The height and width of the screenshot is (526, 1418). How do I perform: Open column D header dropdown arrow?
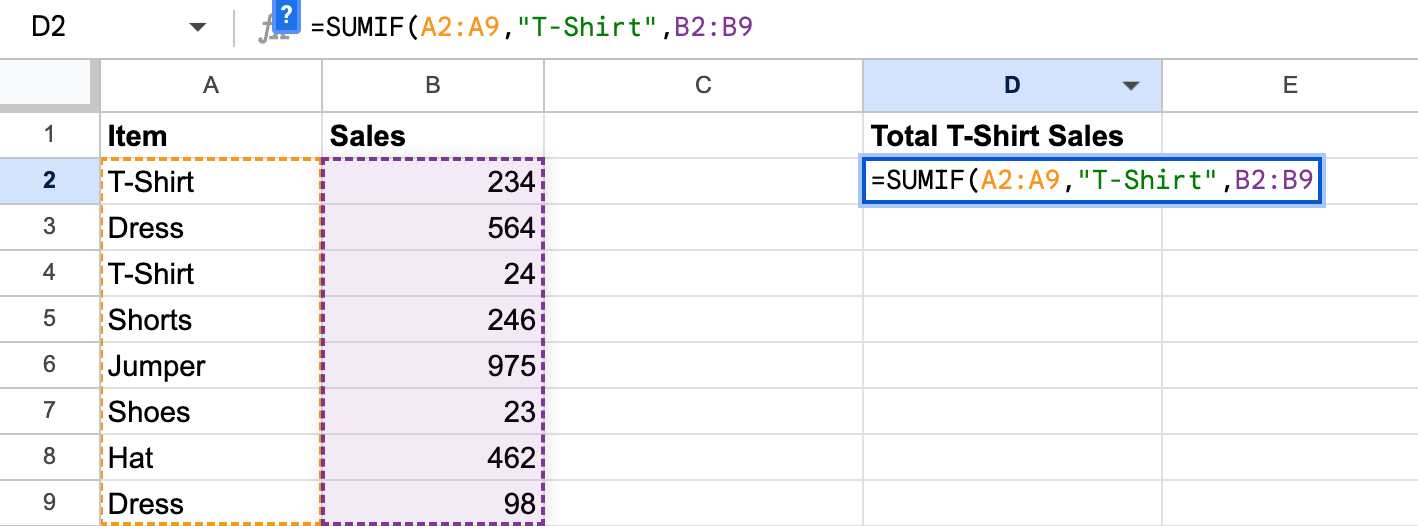[1131, 86]
